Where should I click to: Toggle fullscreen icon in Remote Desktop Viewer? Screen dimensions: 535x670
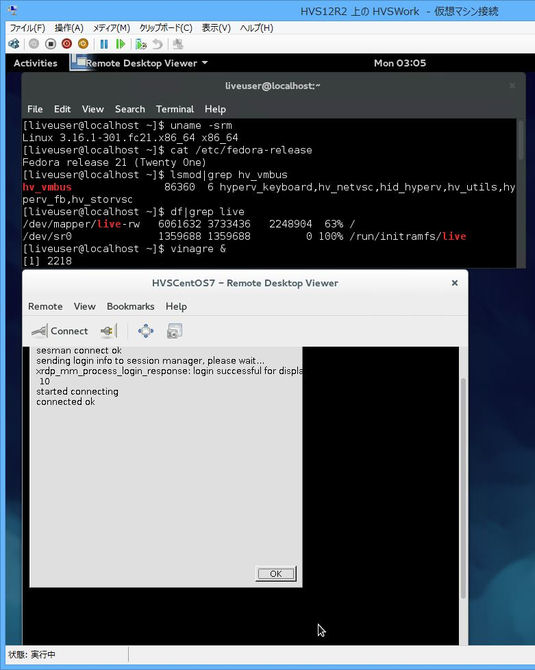pyautogui.click(x=146, y=331)
